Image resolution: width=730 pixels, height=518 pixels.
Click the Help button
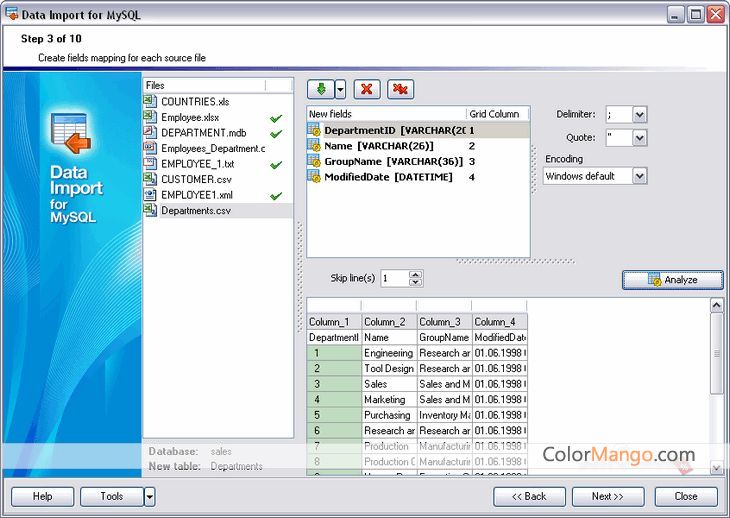(42, 497)
